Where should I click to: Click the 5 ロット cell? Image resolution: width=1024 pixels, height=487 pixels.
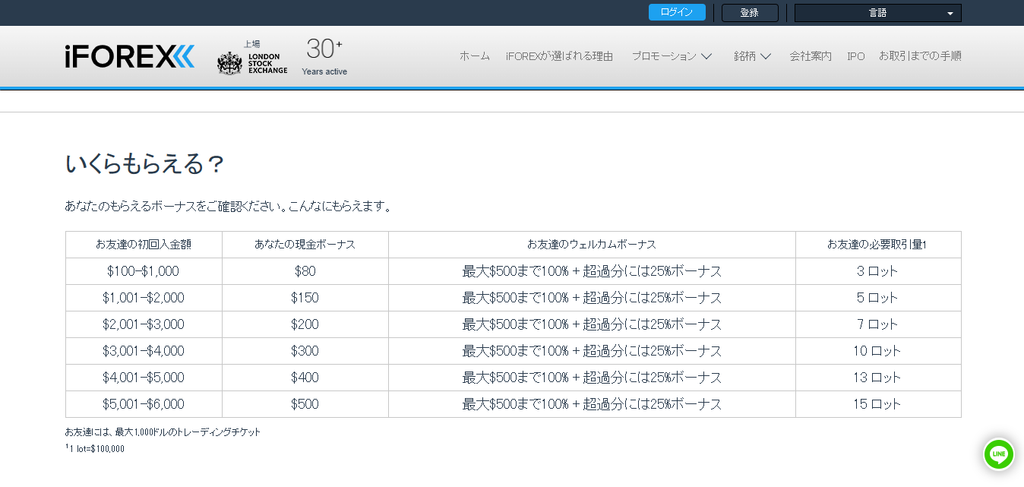coord(878,298)
